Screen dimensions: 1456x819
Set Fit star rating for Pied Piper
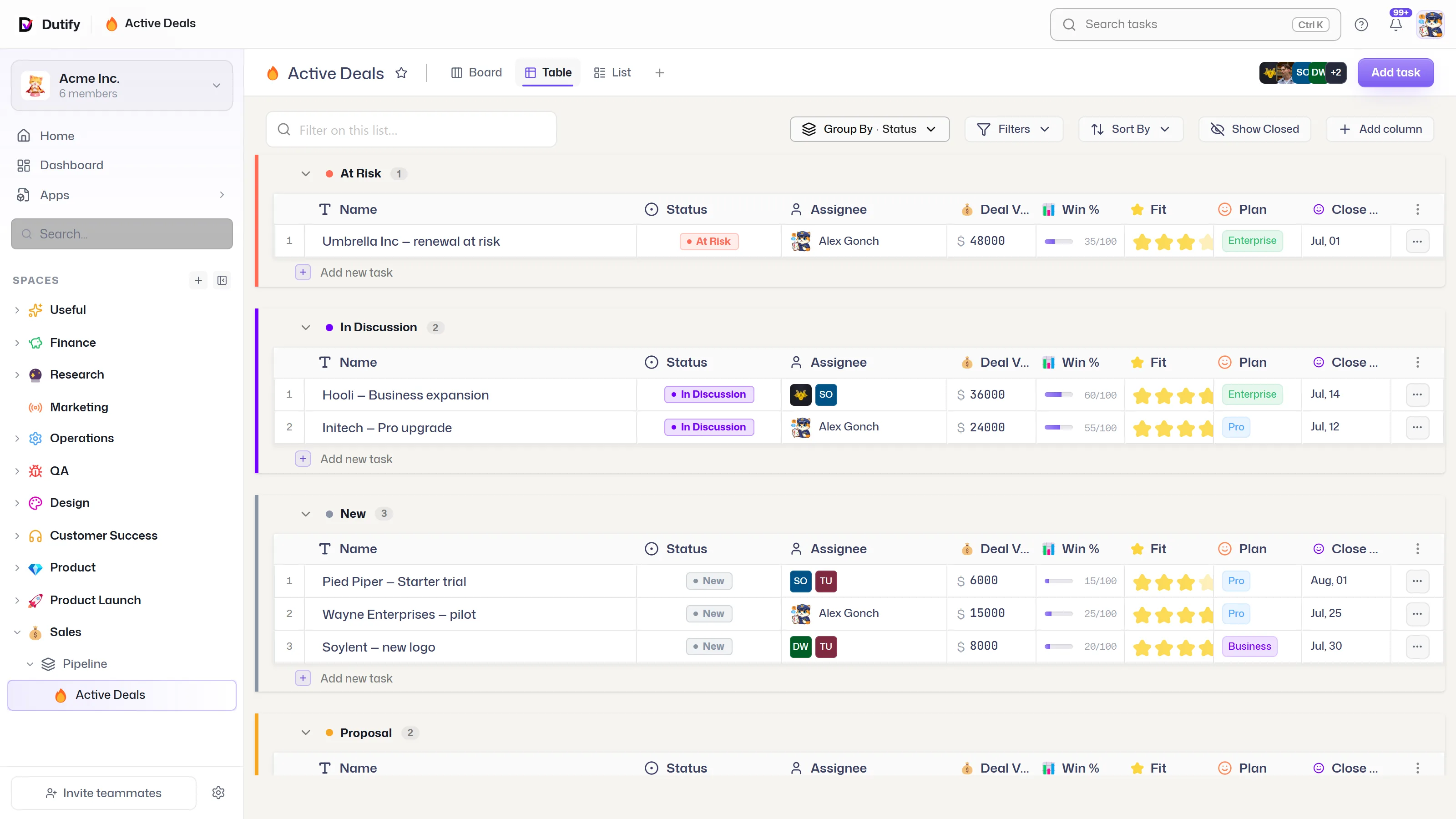click(x=1173, y=581)
